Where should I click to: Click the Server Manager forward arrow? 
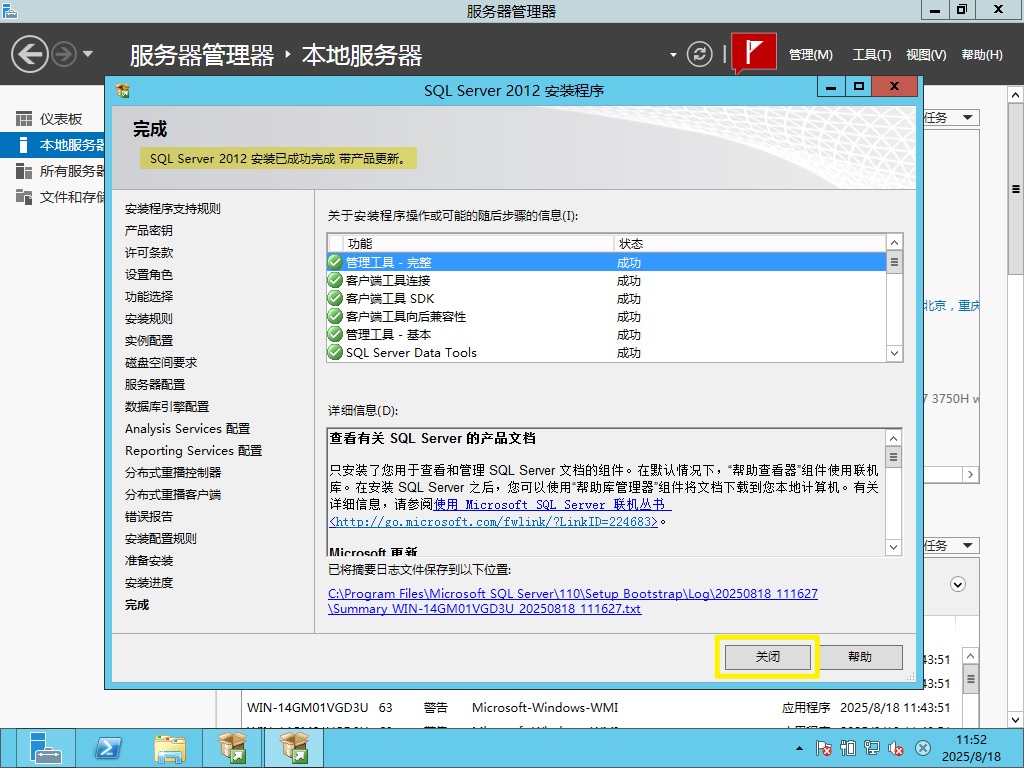[x=64, y=54]
